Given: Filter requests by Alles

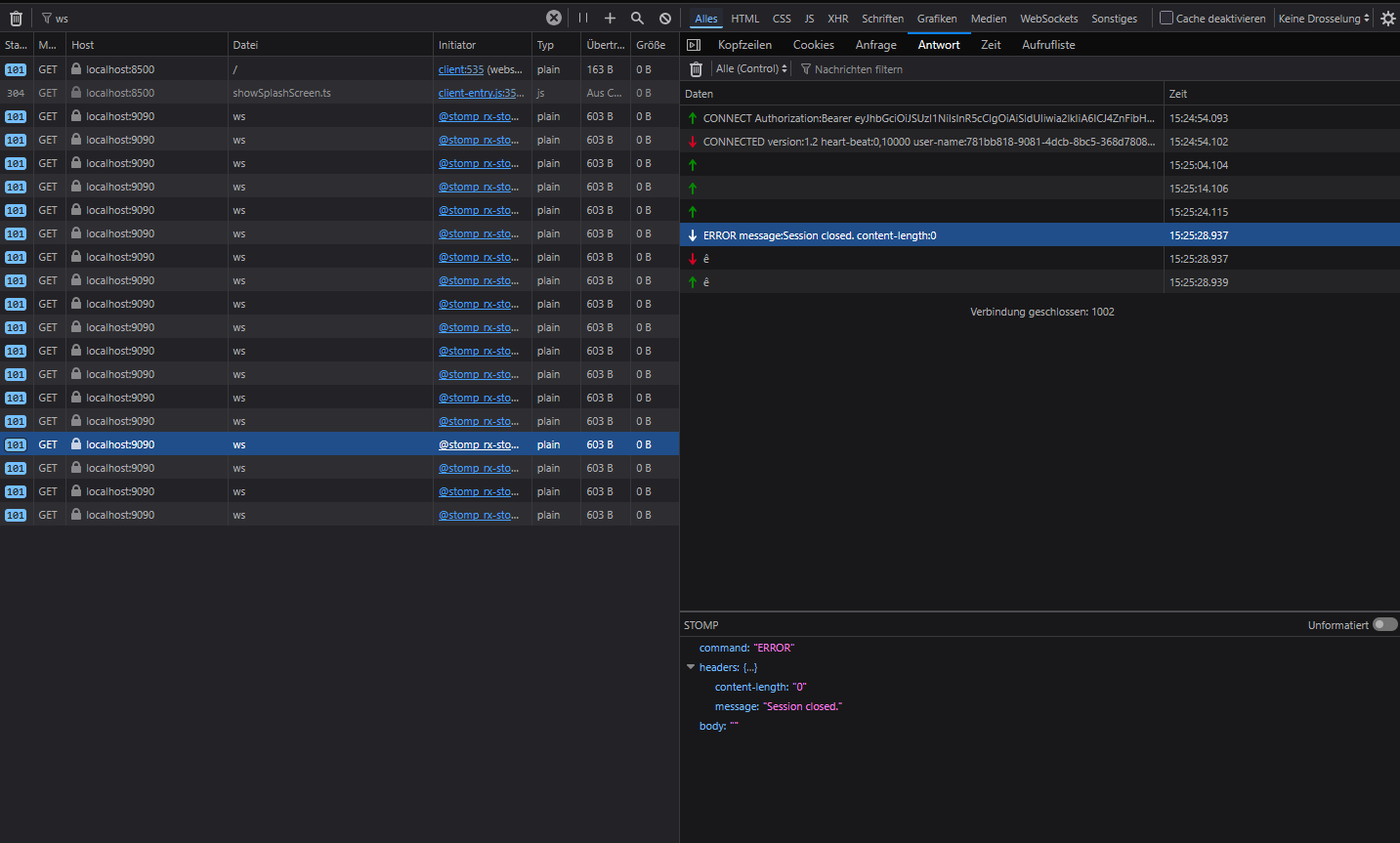Looking at the screenshot, I should point(705,19).
